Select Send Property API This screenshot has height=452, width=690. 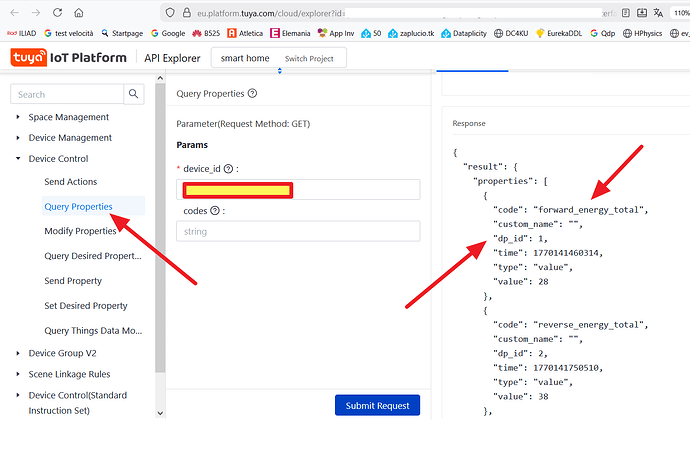(x=73, y=281)
